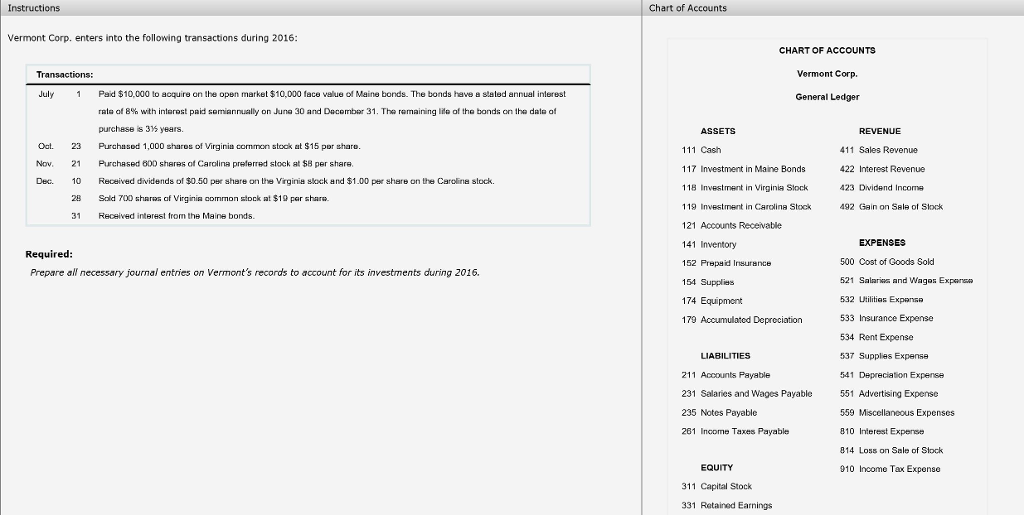Click 411 Sales Revenue

879,150
